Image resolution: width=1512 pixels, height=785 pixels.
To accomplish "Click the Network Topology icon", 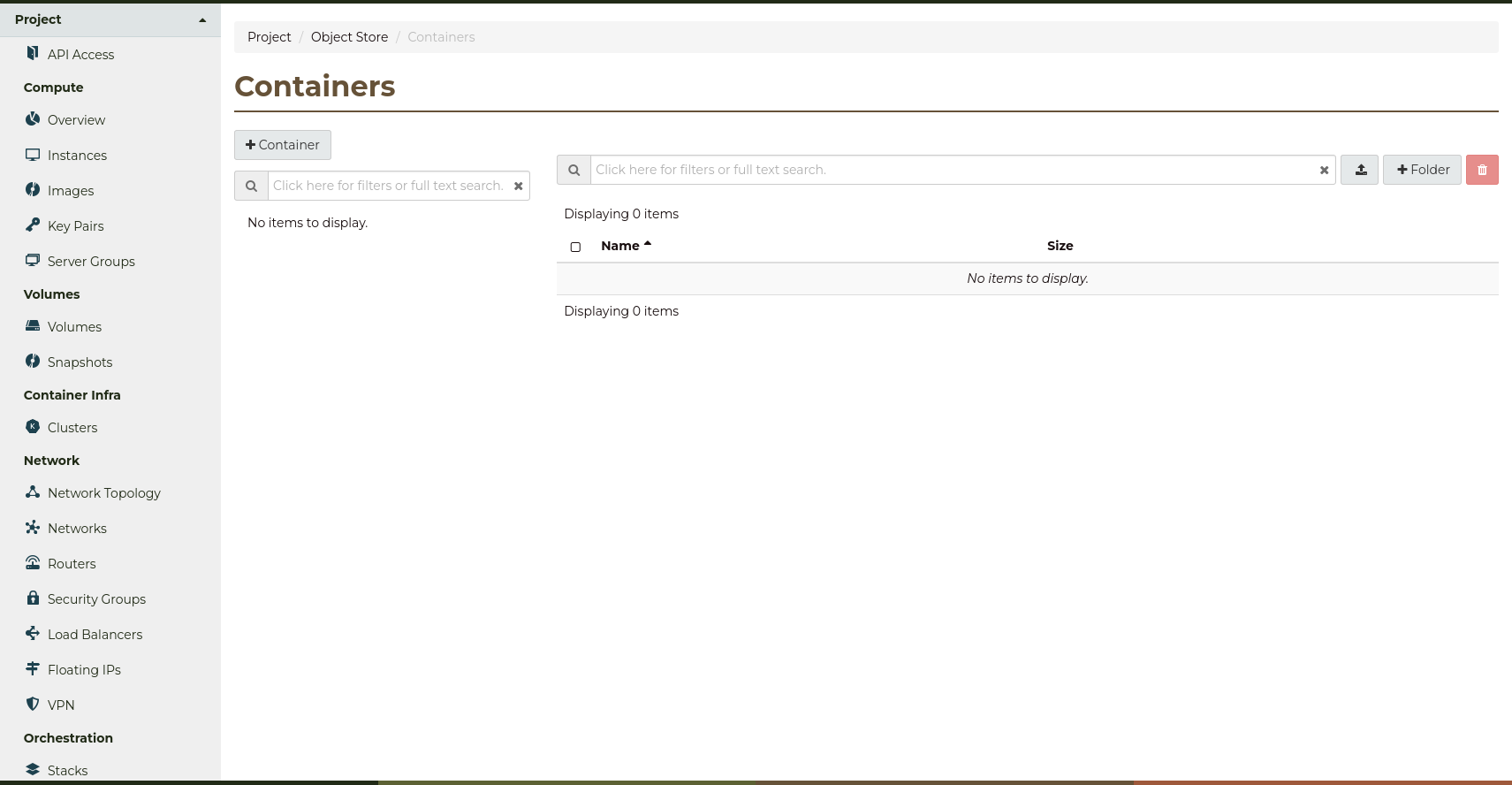I will tap(33, 492).
